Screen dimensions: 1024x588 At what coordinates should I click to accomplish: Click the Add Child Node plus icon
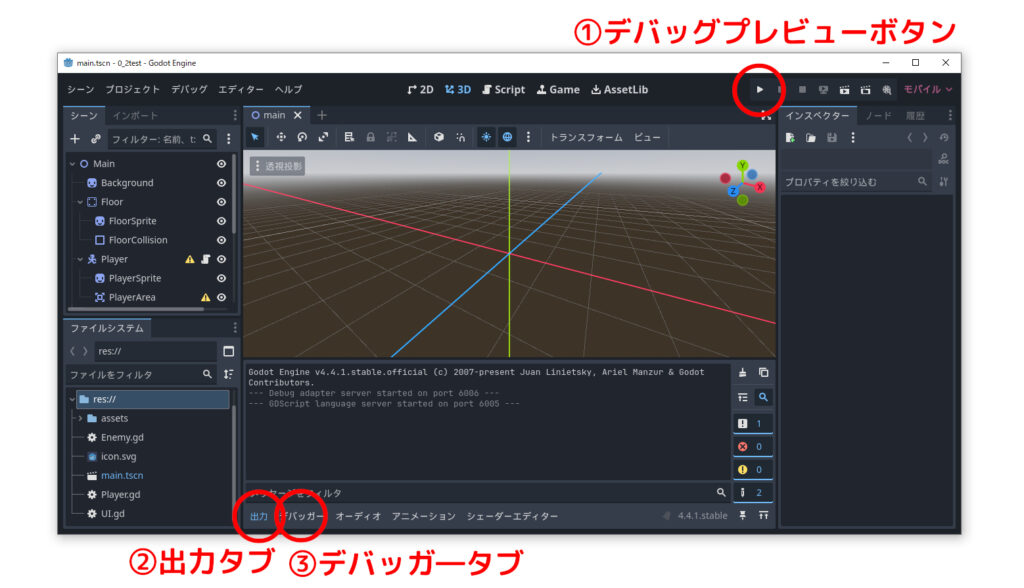pos(75,139)
